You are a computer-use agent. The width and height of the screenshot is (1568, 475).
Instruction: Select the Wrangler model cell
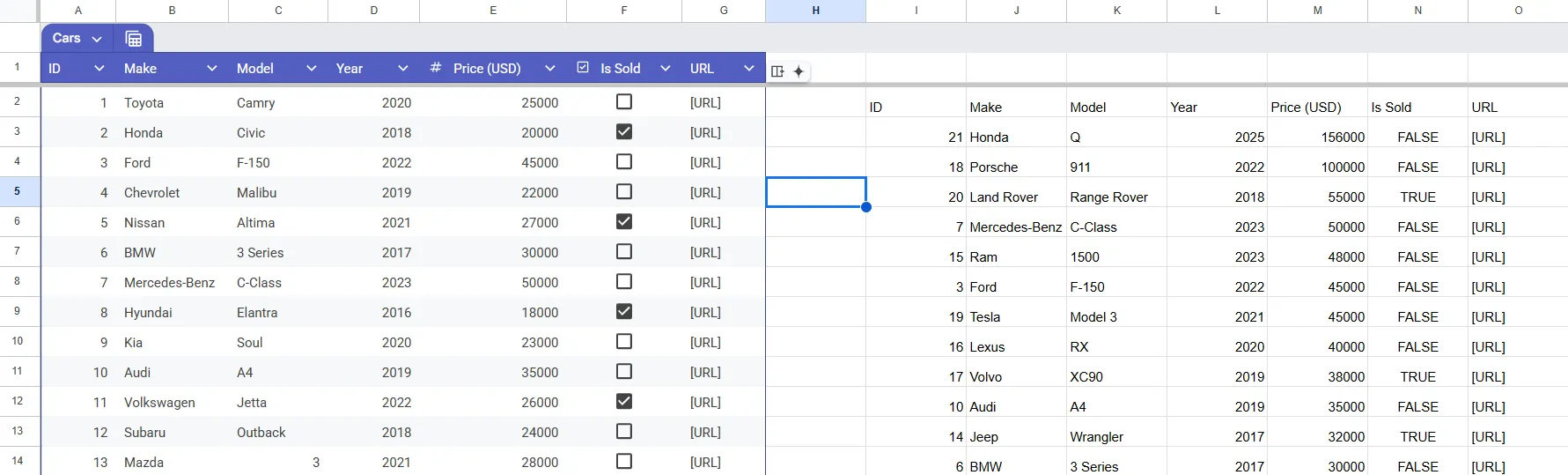coord(1116,437)
